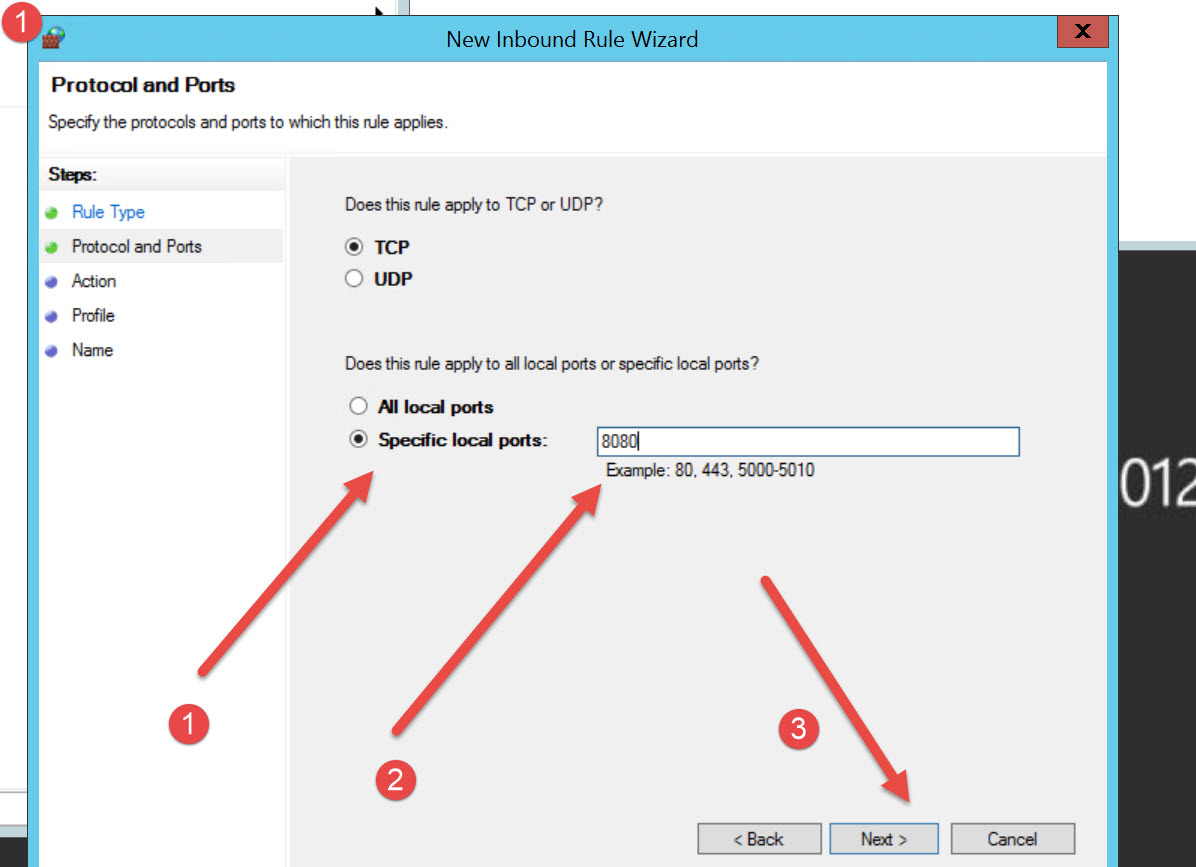Select the All local ports option
1196x867 pixels.
click(x=358, y=407)
